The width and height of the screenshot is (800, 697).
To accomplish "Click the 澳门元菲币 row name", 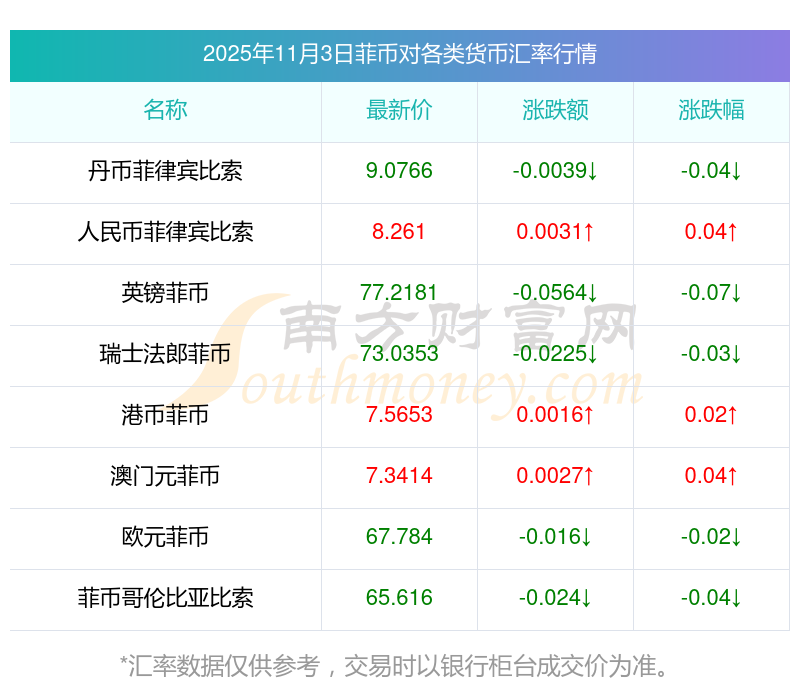I will click(x=165, y=476).
